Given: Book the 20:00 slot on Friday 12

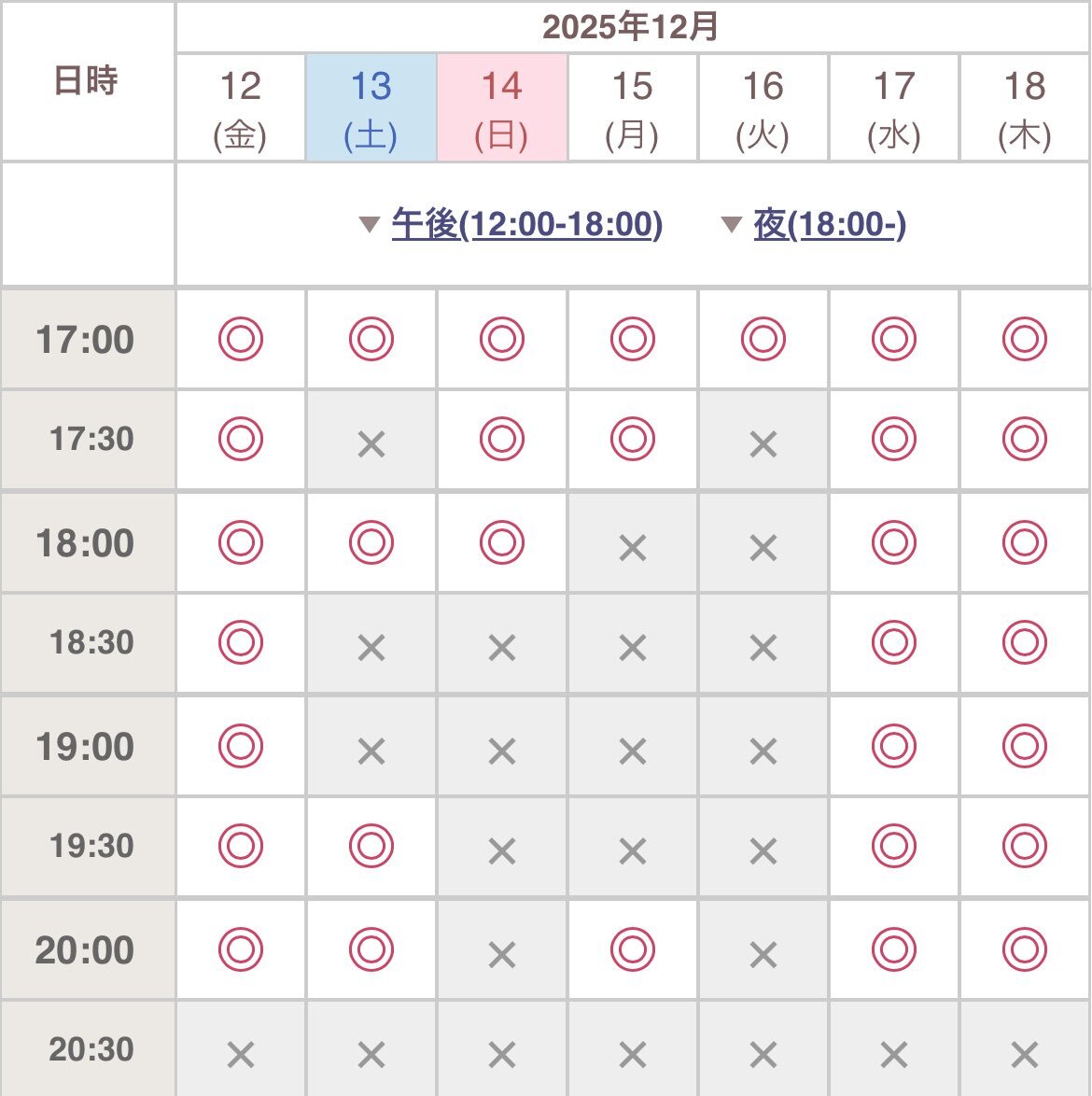Looking at the screenshot, I should (x=240, y=949).
